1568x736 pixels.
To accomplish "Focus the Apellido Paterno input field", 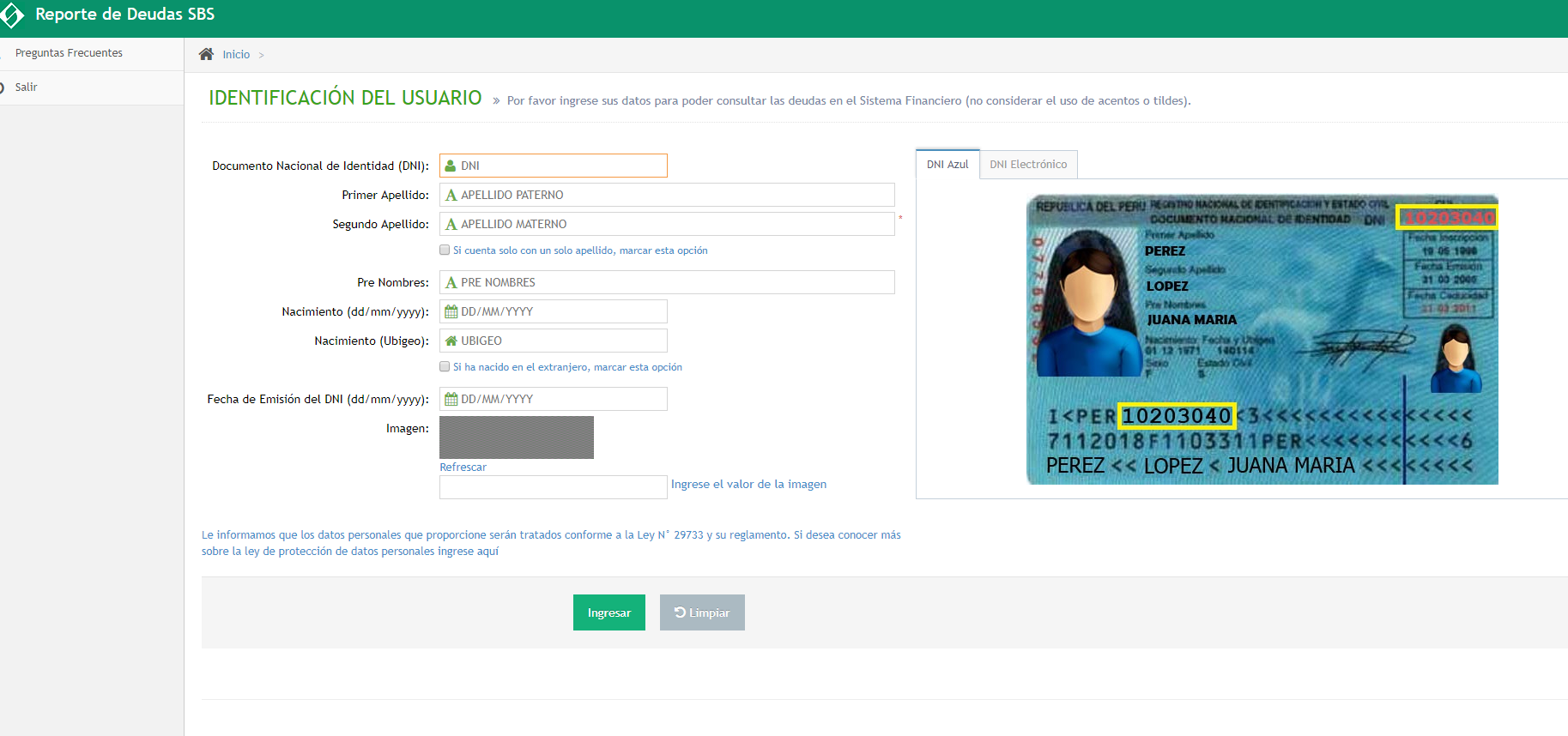I will (667, 195).
